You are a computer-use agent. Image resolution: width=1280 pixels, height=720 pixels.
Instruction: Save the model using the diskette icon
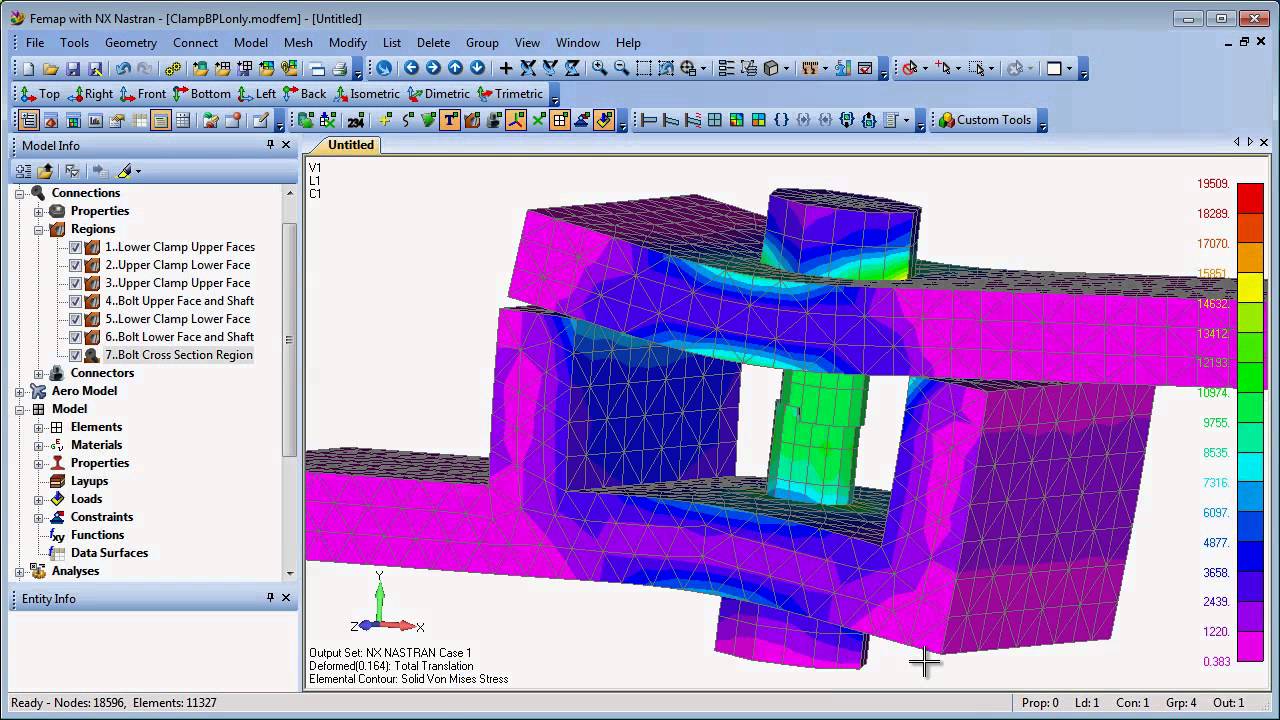[x=73, y=69]
